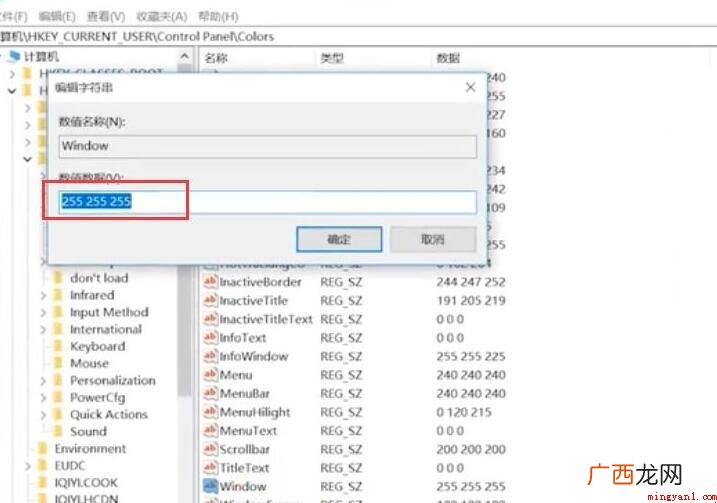Screen dimensions: 717x503
Task: Select the Keyboard tree folder
Action: tap(97, 347)
